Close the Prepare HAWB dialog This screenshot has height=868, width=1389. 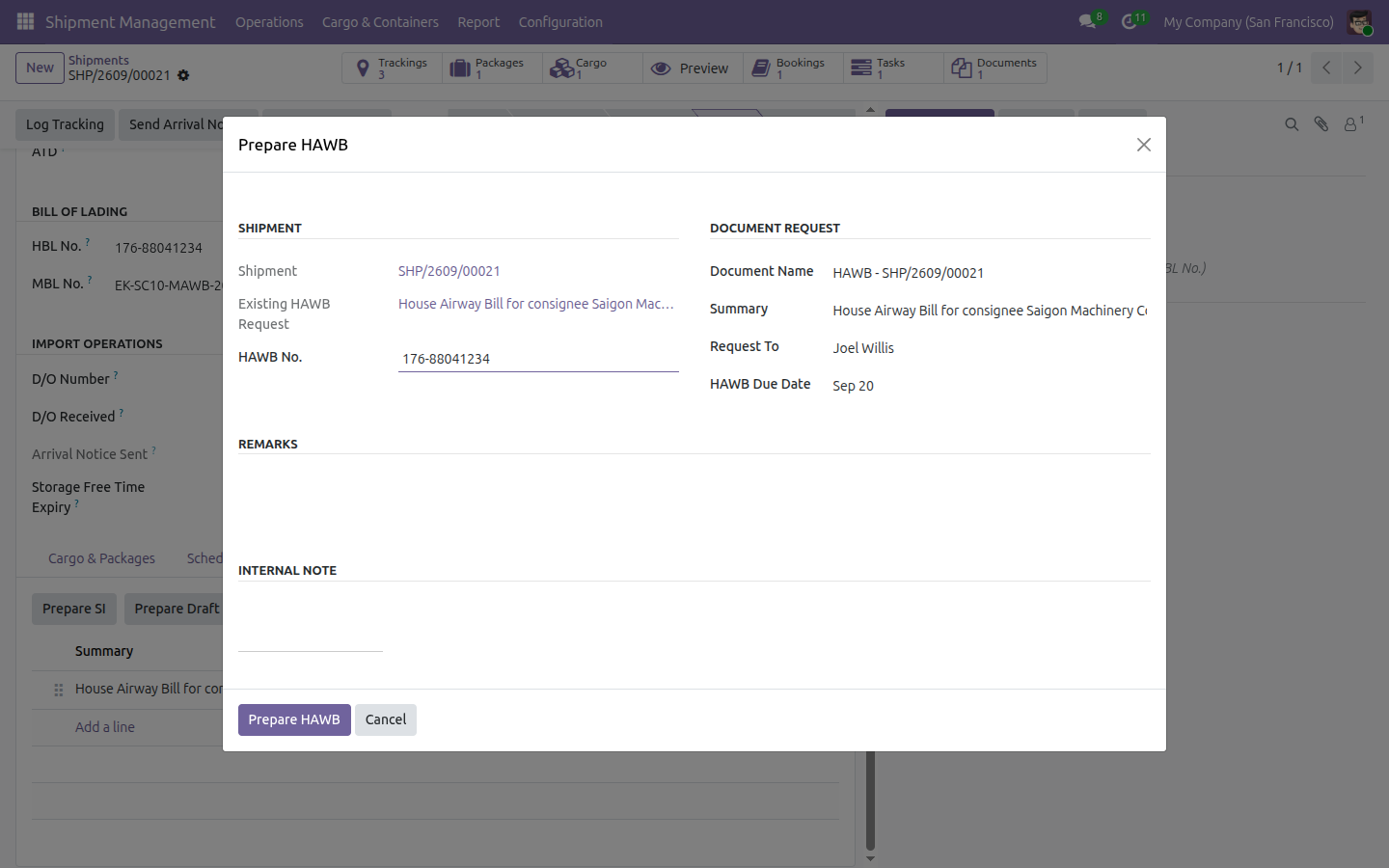[x=1144, y=145]
